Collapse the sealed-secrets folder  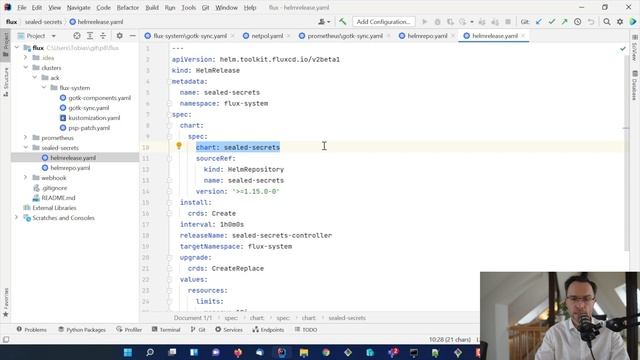click(26, 148)
